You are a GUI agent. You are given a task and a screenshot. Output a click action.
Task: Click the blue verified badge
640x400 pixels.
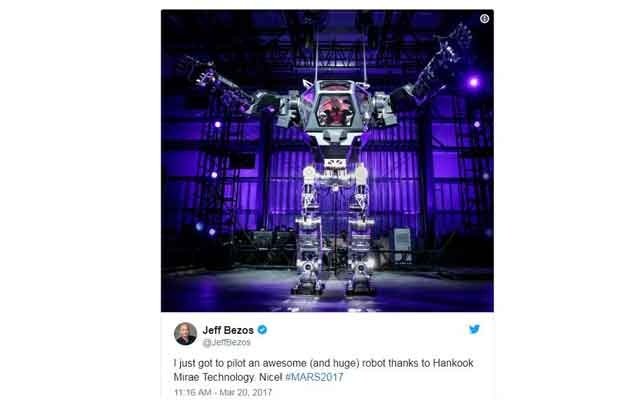pos(262,329)
